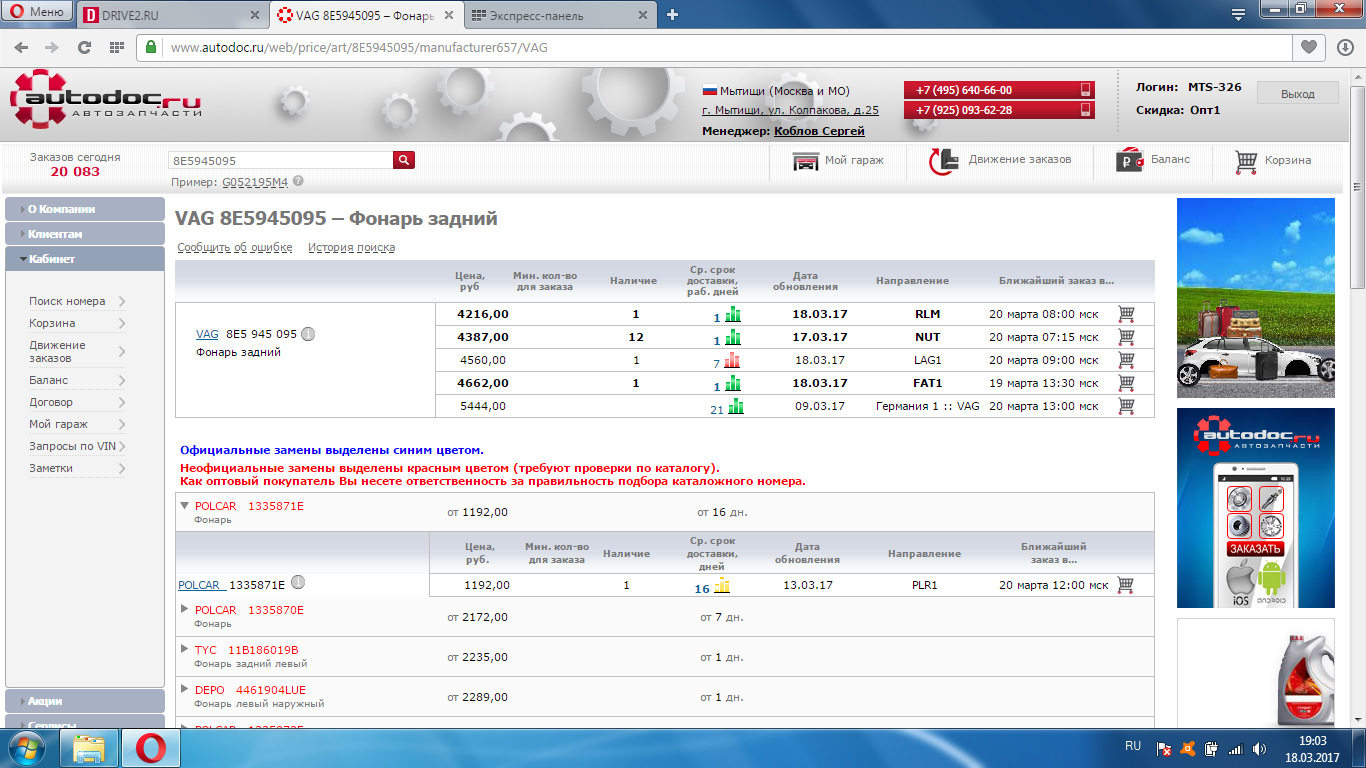This screenshot has width=1366, height=768.
Task: Open История поиска link
Action: (x=351, y=247)
